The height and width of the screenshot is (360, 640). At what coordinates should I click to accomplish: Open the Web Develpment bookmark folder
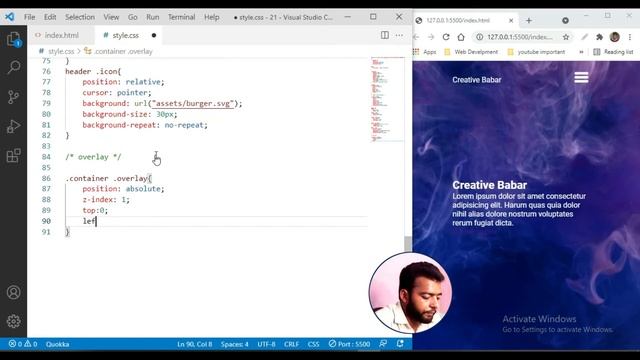pos(471,52)
